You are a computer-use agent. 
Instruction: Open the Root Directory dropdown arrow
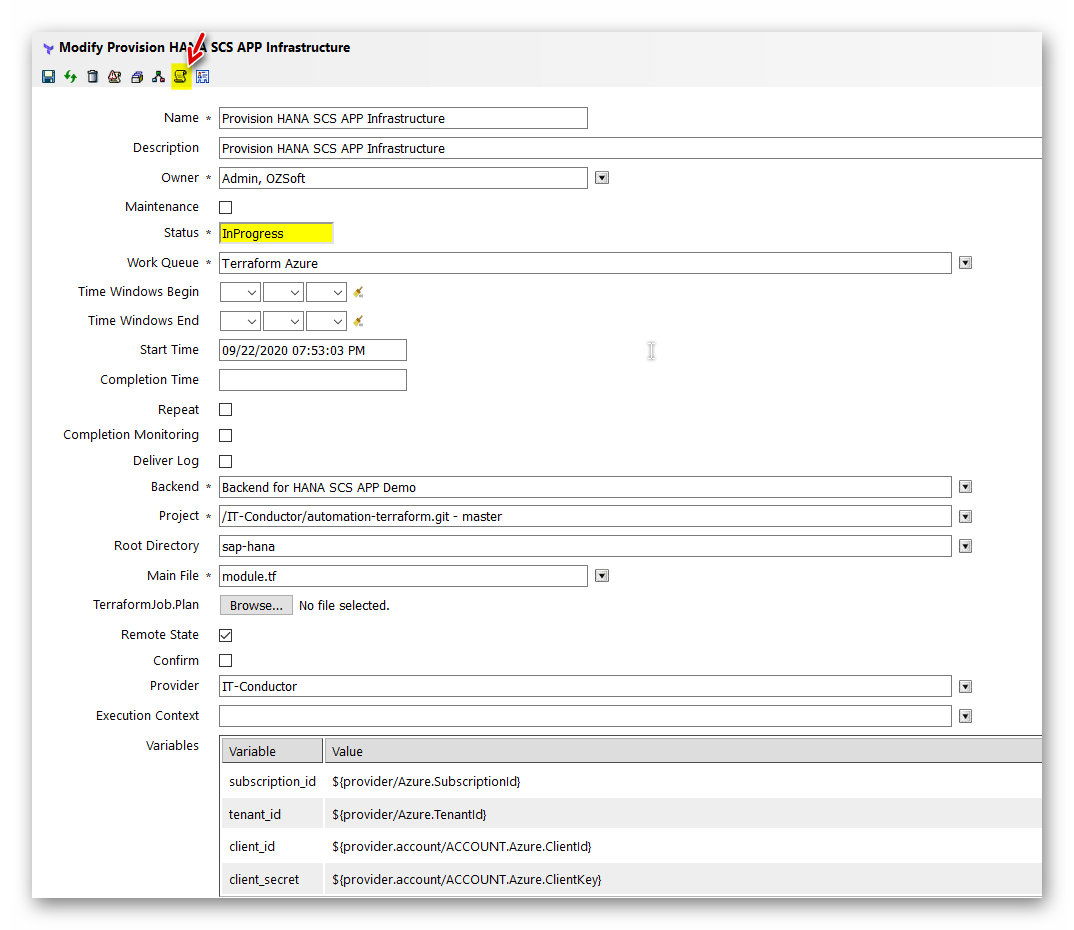point(966,546)
